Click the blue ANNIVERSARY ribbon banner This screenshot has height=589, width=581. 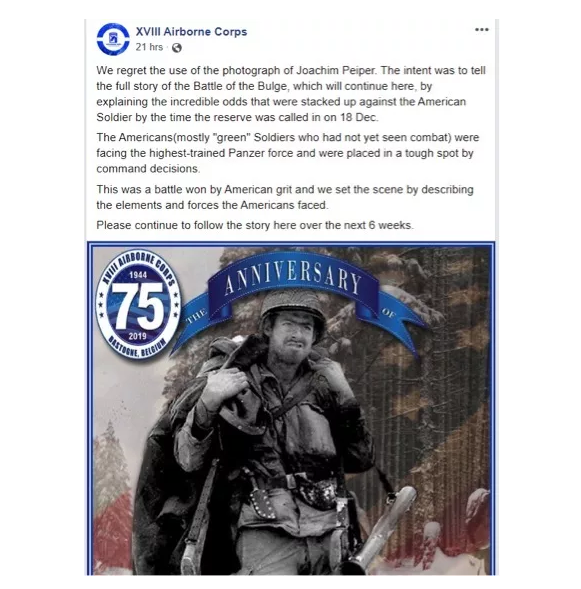tap(293, 278)
